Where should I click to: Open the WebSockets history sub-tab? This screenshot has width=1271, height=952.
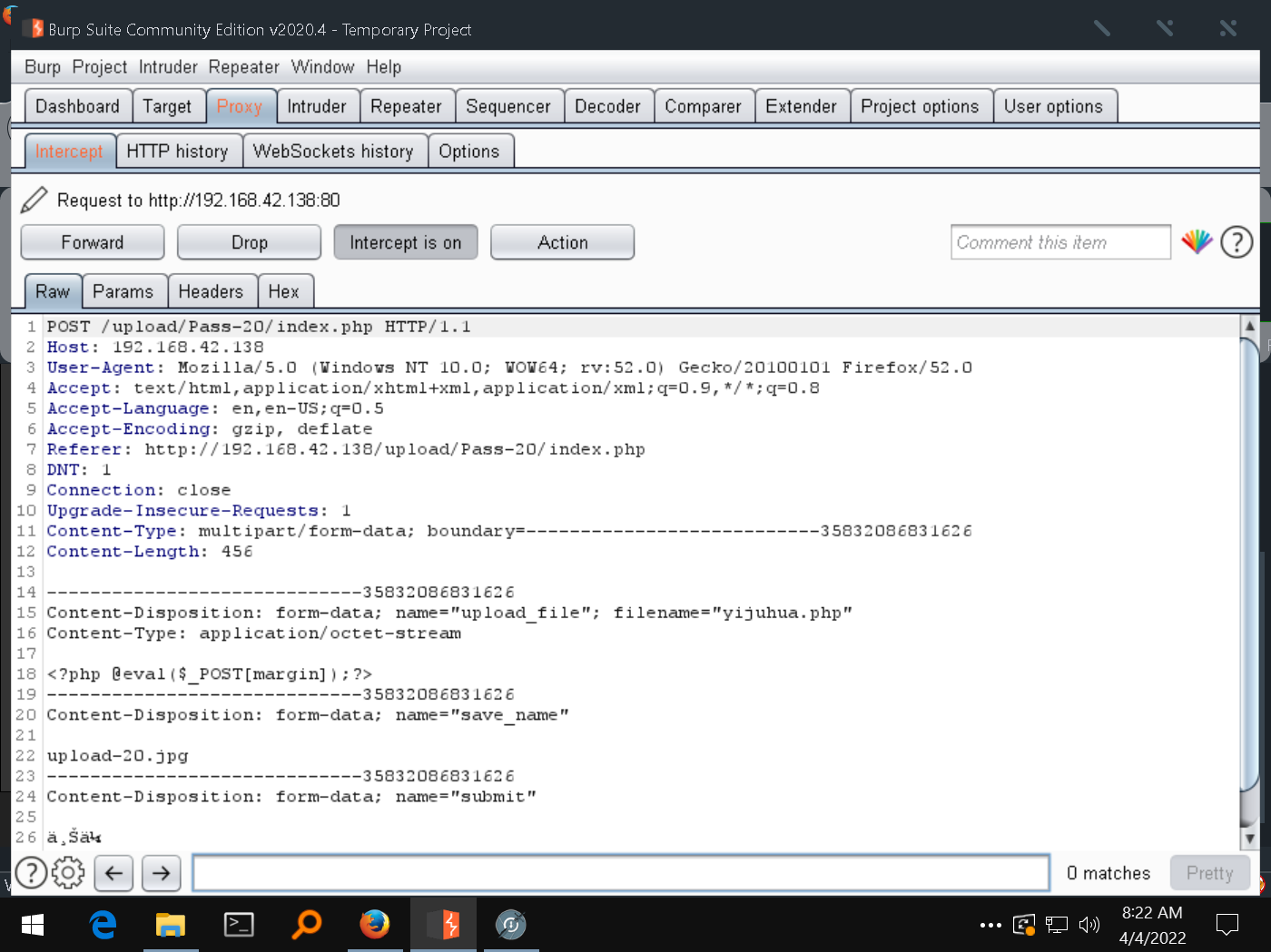coord(334,152)
